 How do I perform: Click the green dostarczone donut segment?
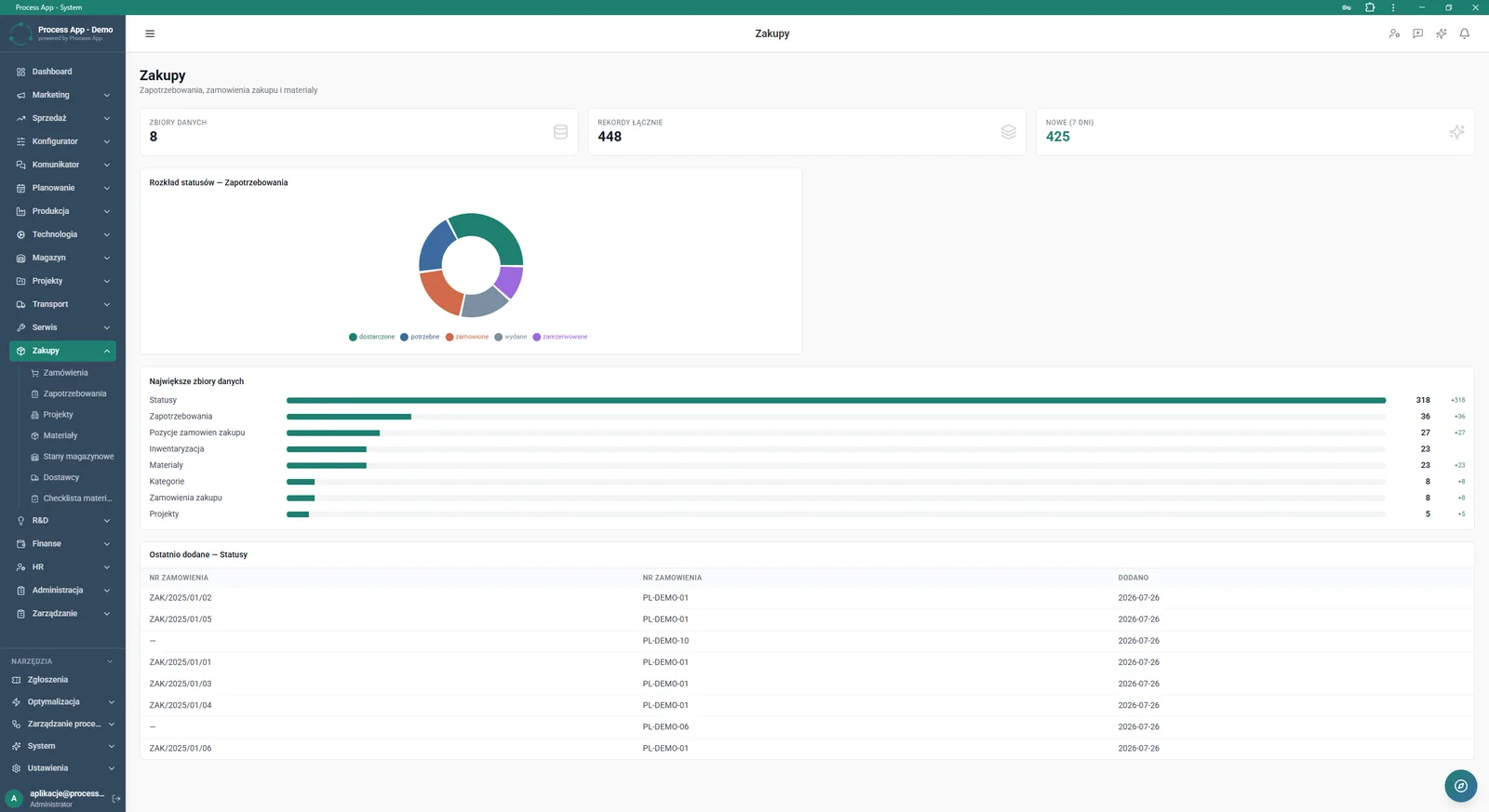pyautogui.click(x=493, y=233)
